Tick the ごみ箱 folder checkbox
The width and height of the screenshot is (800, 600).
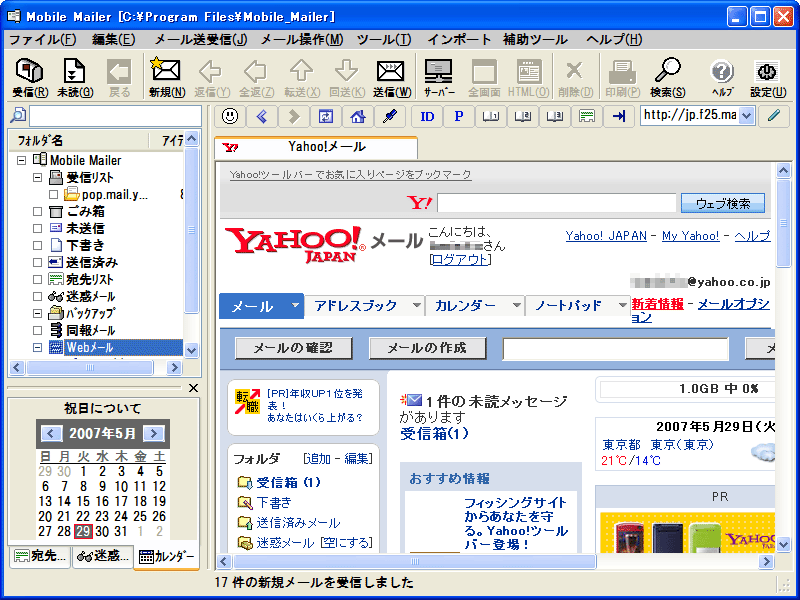(37, 211)
